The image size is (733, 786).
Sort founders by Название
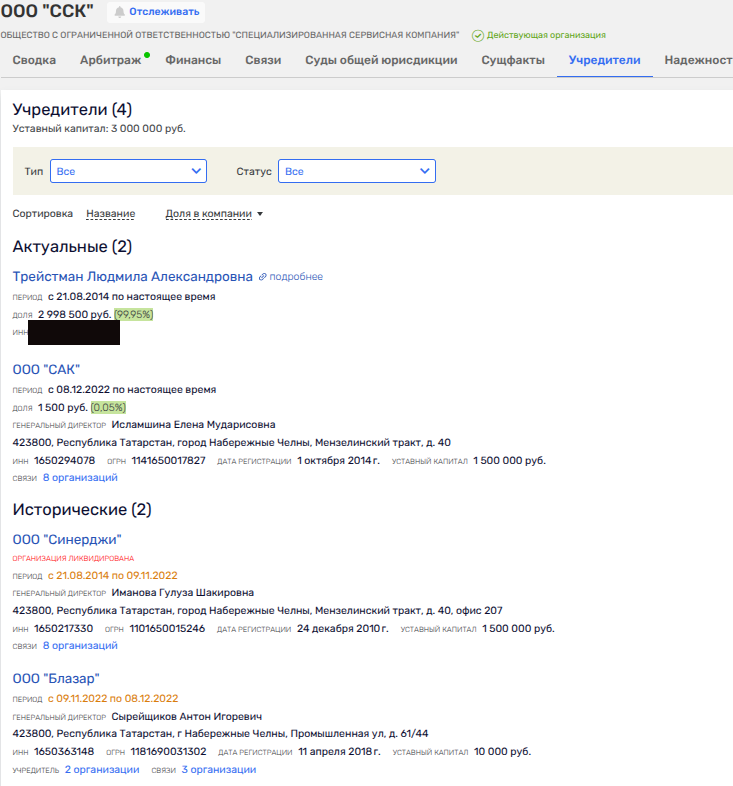110,214
